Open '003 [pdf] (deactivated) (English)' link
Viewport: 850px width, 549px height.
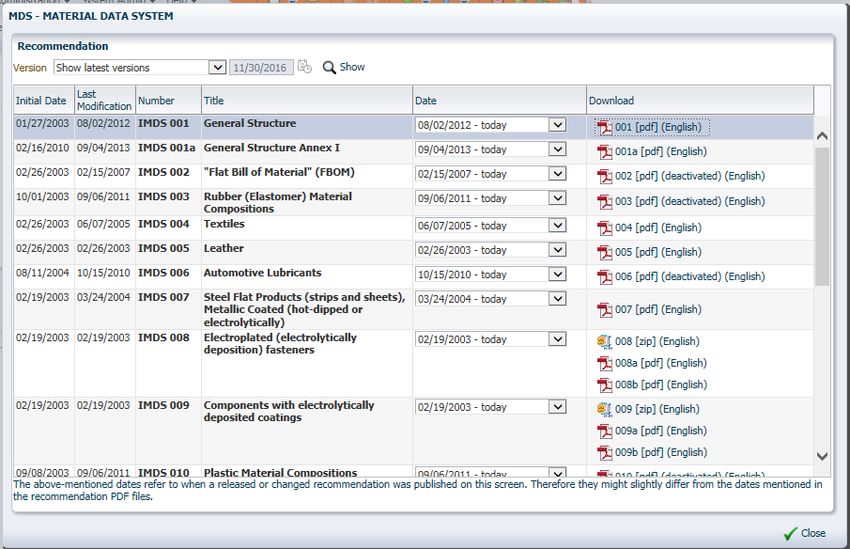tap(690, 201)
